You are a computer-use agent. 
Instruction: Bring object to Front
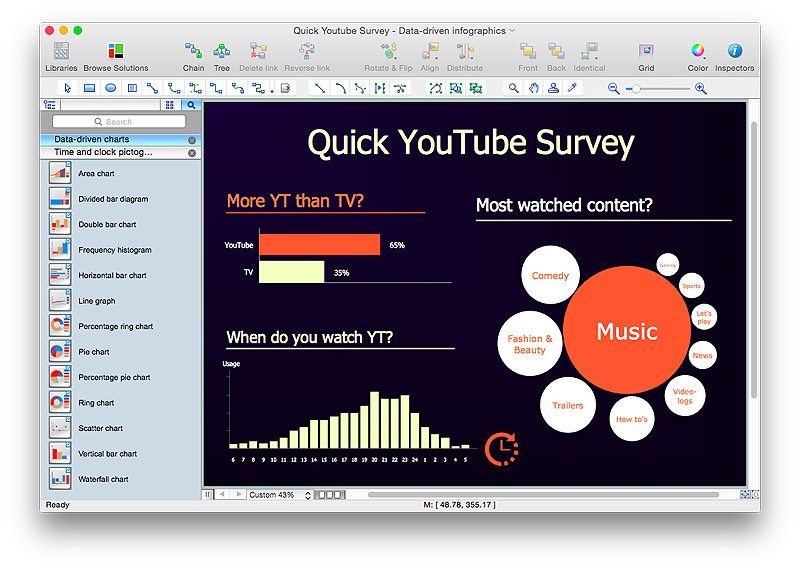(x=528, y=57)
